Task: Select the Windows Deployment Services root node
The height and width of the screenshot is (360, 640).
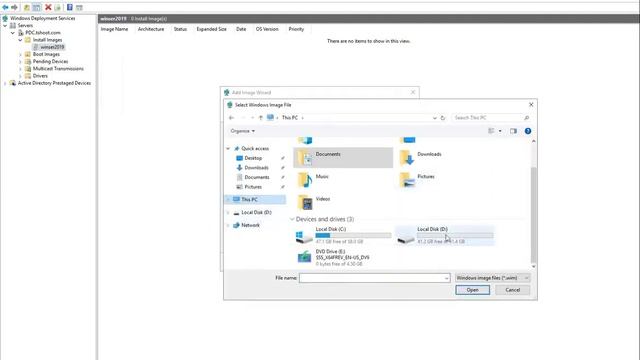Action: pos(42,18)
